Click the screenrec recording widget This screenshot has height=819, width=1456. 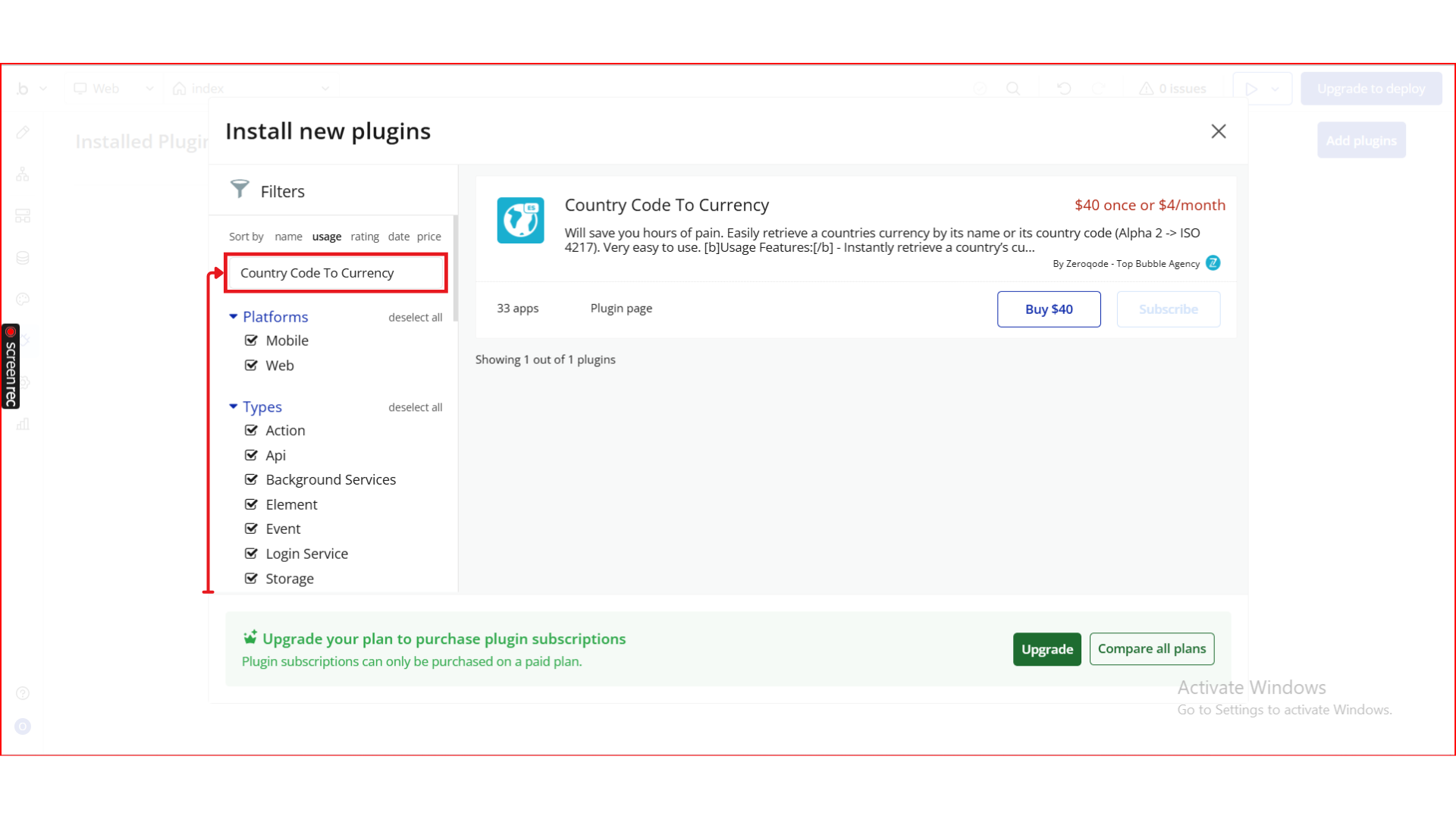point(11,366)
